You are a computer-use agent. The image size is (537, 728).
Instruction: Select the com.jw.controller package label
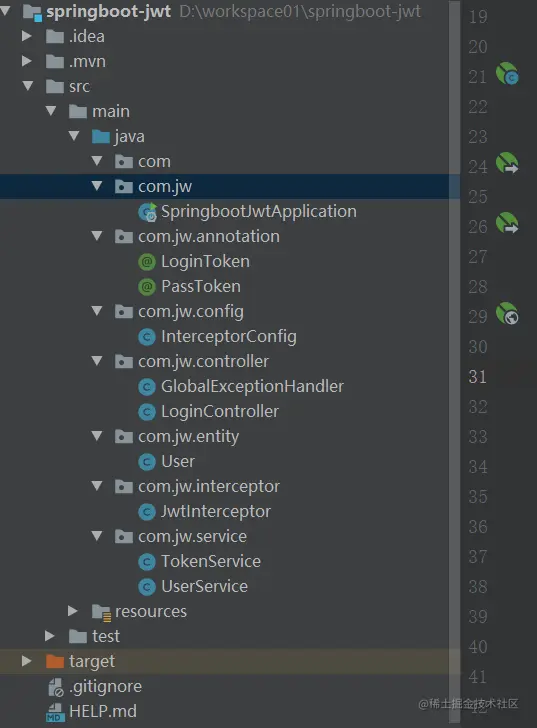203,361
